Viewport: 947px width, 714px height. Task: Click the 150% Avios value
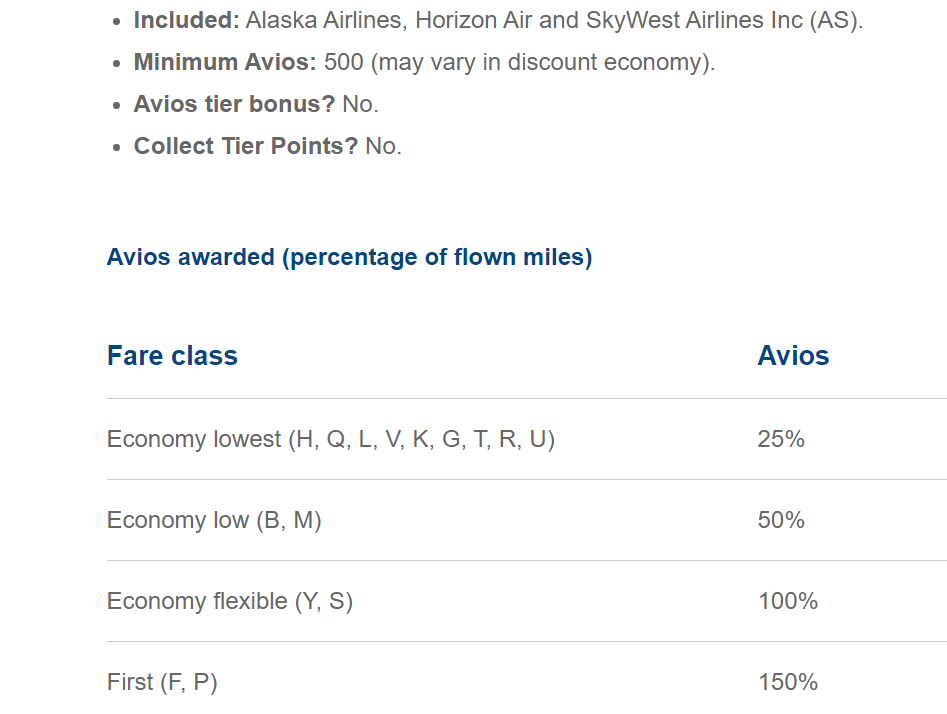[x=788, y=682]
